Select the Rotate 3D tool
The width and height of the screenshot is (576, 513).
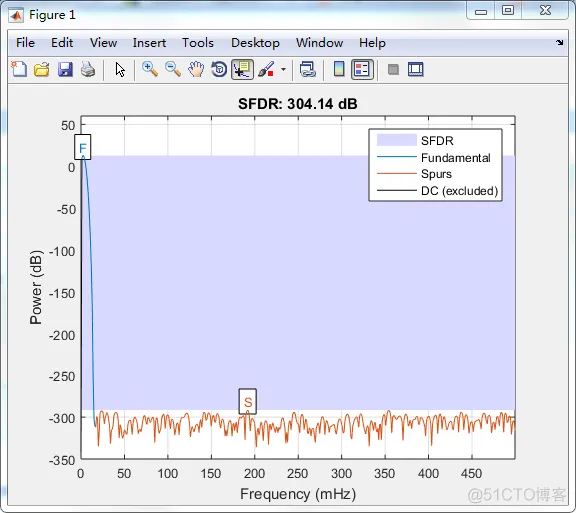[219, 69]
